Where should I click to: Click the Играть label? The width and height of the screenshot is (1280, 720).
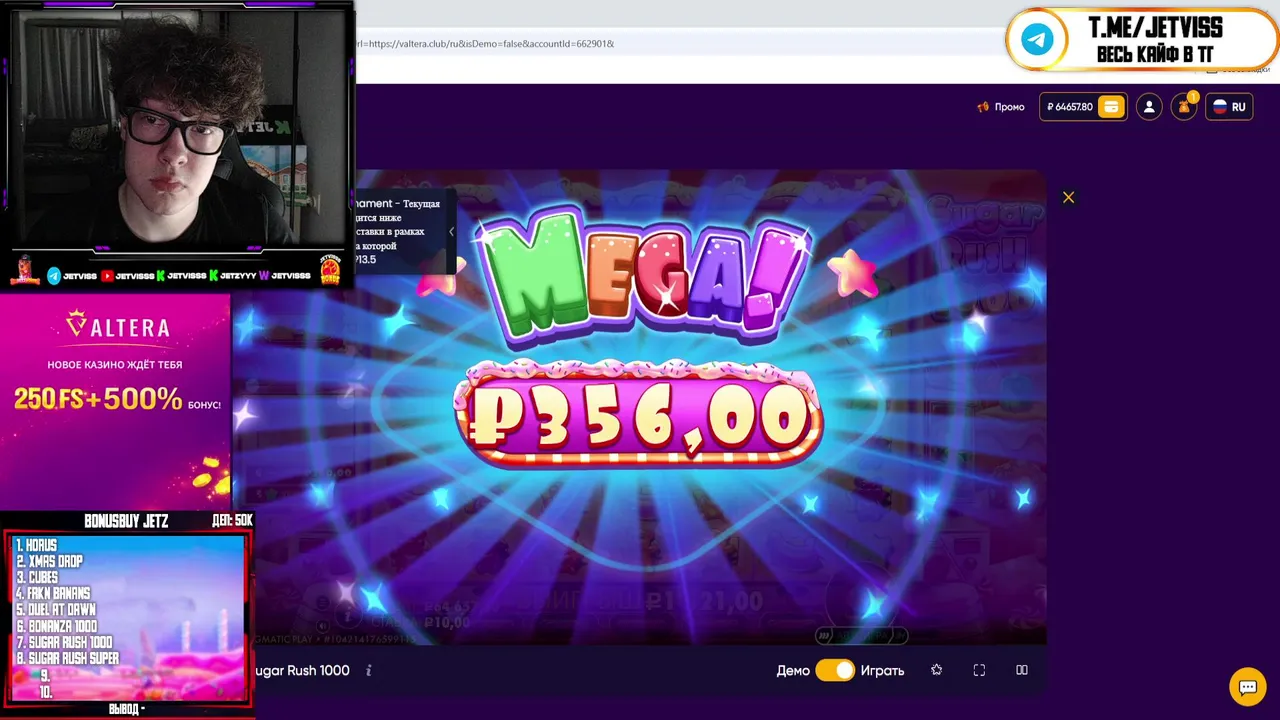point(882,670)
